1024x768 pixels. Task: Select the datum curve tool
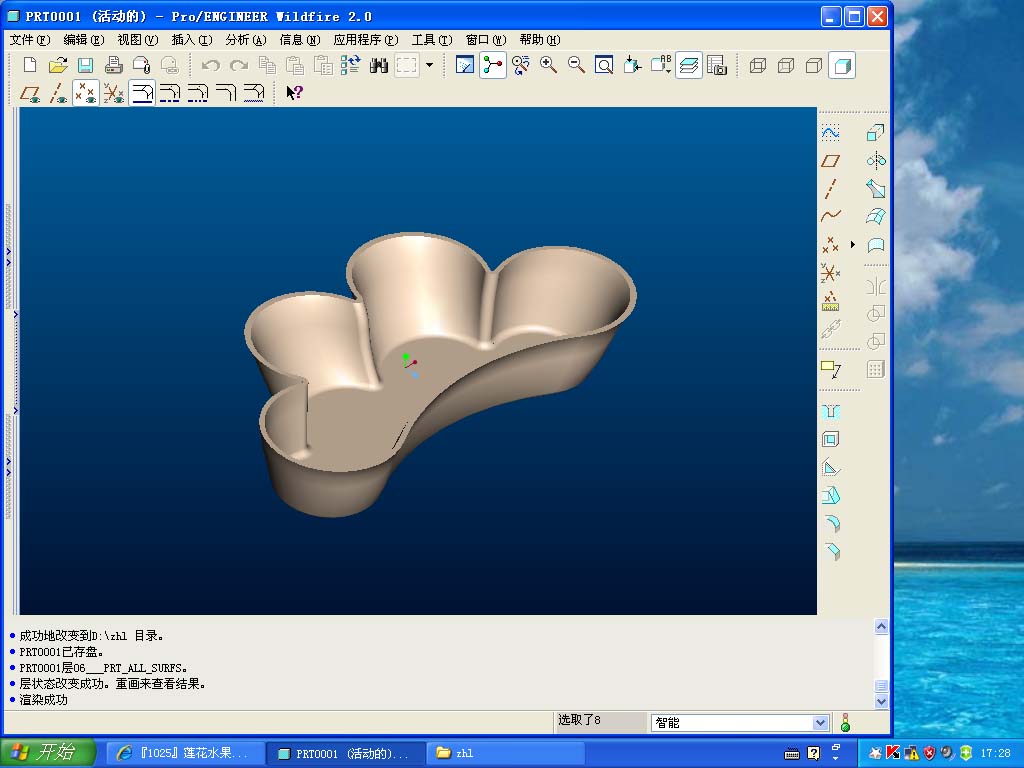831,216
